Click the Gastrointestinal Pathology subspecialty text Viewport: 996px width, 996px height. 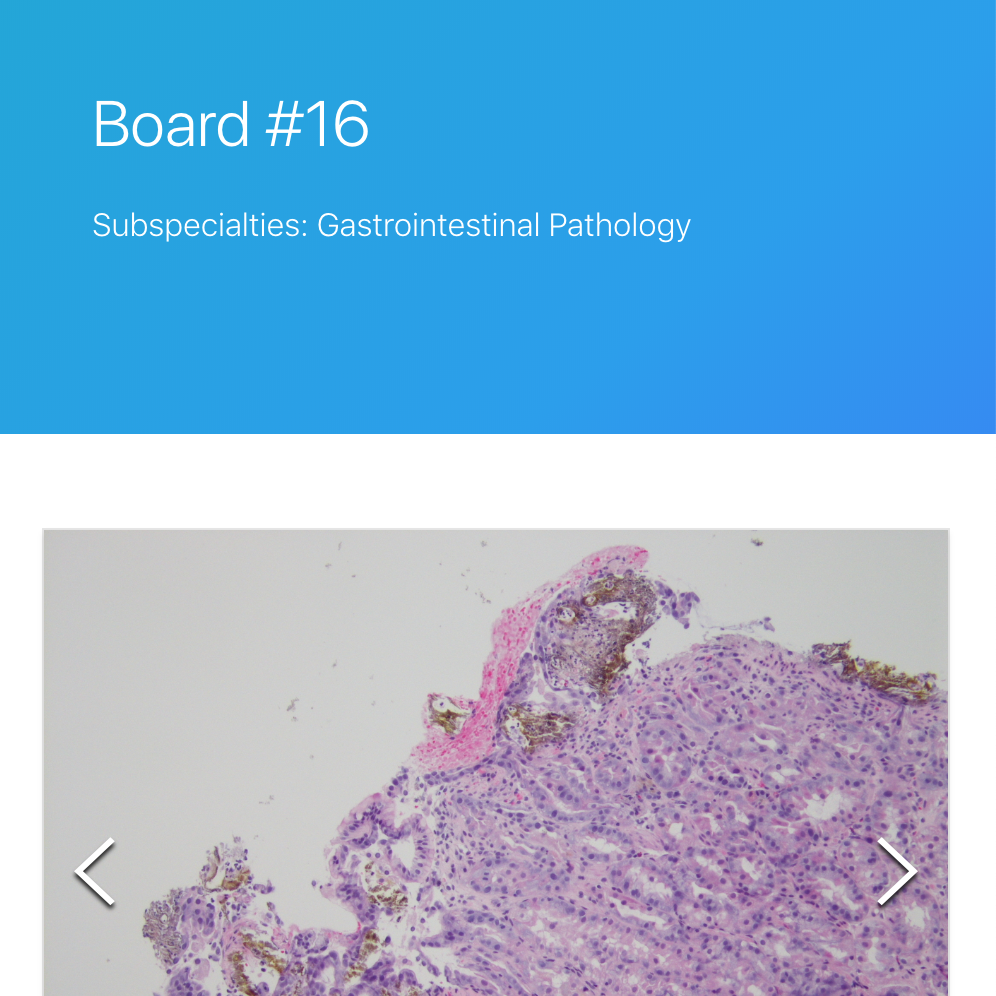503,225
